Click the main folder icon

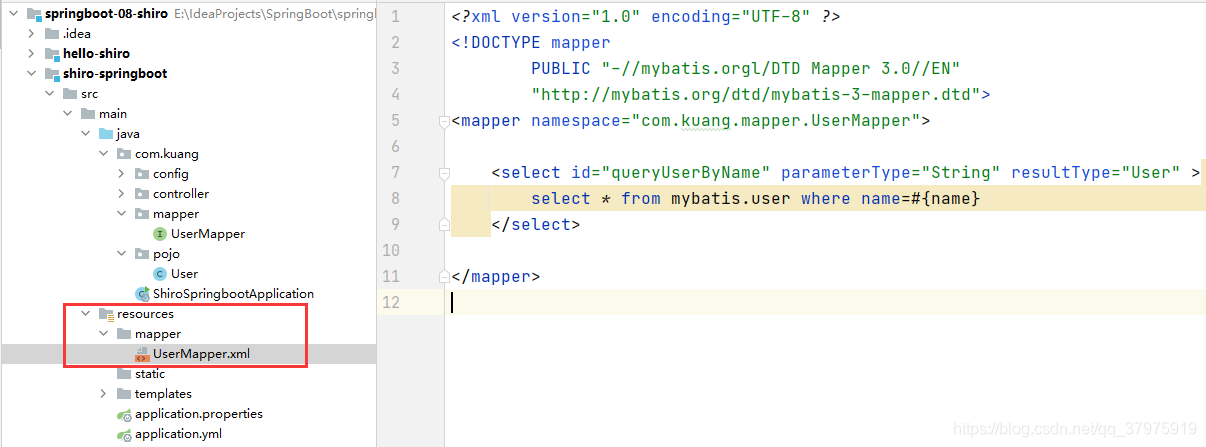(x=86, y=114)
